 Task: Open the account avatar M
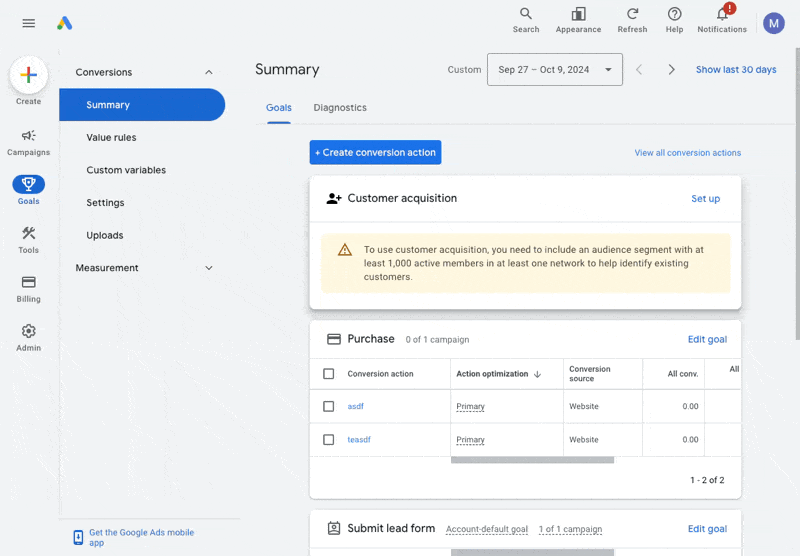coord(773,23)
